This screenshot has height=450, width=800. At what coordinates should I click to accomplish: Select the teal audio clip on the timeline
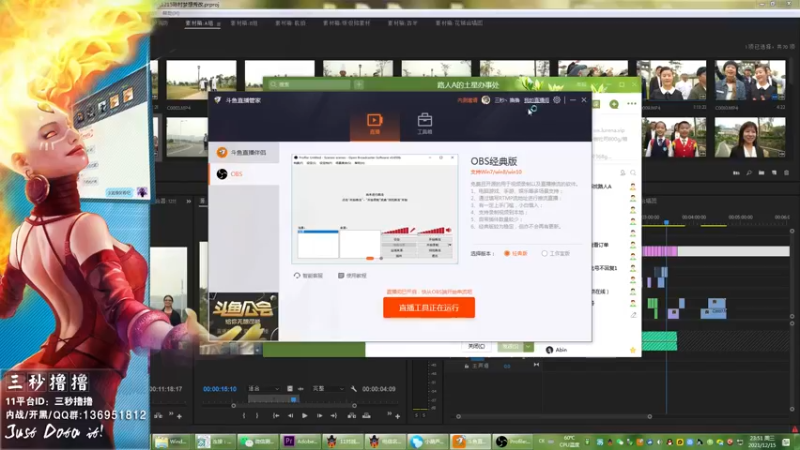pyautogui.click(x=659, y=341)
